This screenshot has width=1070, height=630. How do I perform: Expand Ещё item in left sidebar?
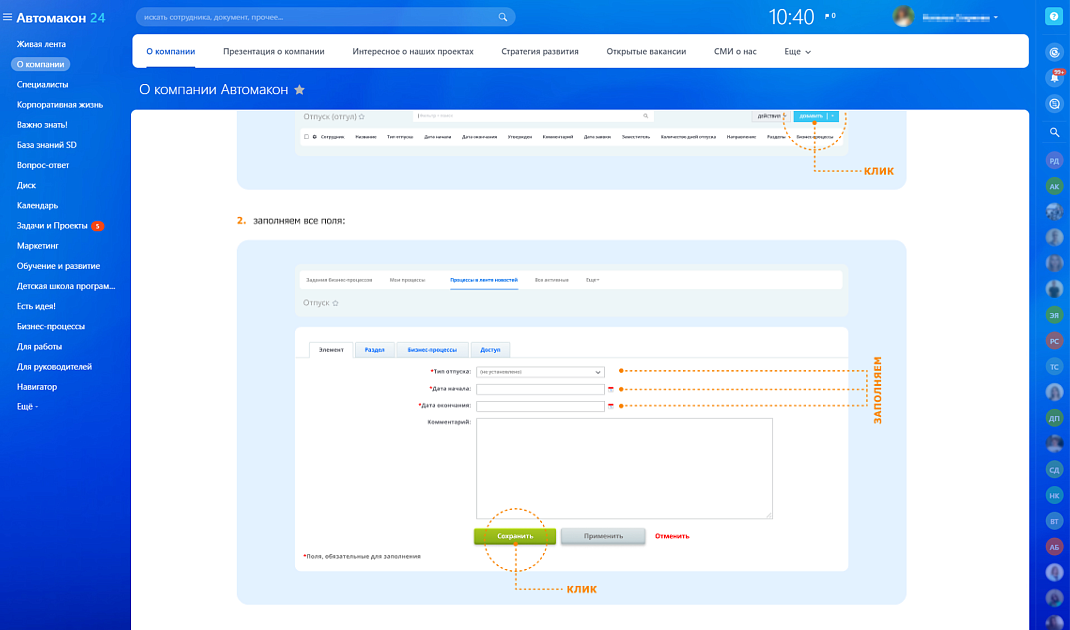(x=27, y=407)
